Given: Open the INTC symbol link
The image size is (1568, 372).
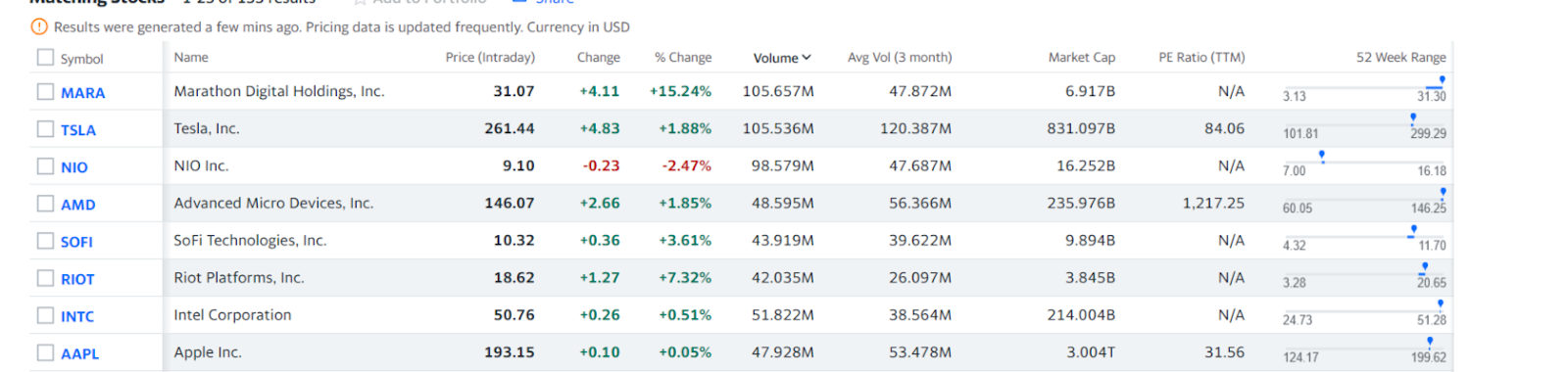Looking at the screenshot, I should 77,316.
